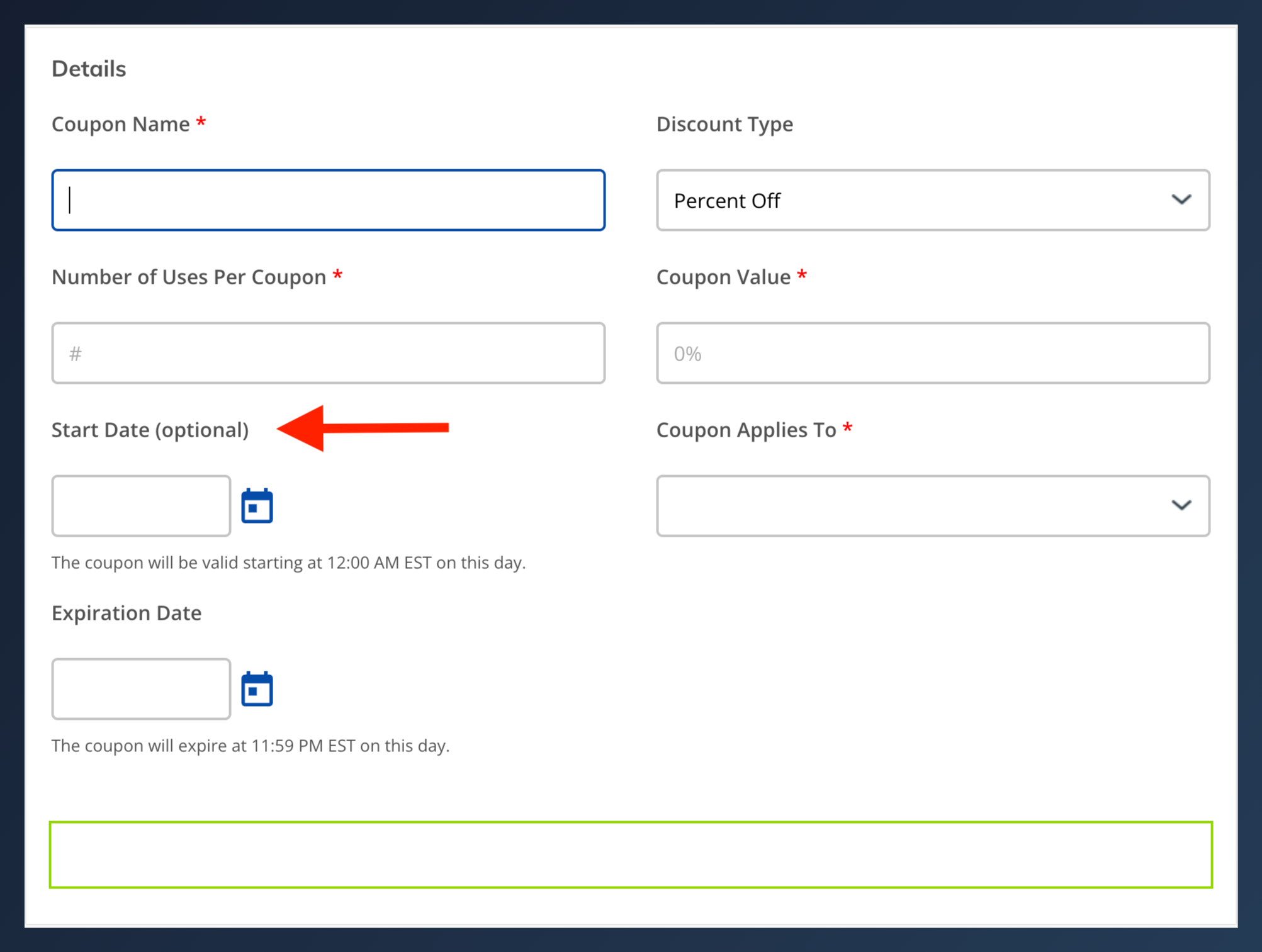Image resolution: width=1262 pixels, height=952 pixels.
Task: Click the Number of Uses Per Coupon field
Action: pos(329,353)
